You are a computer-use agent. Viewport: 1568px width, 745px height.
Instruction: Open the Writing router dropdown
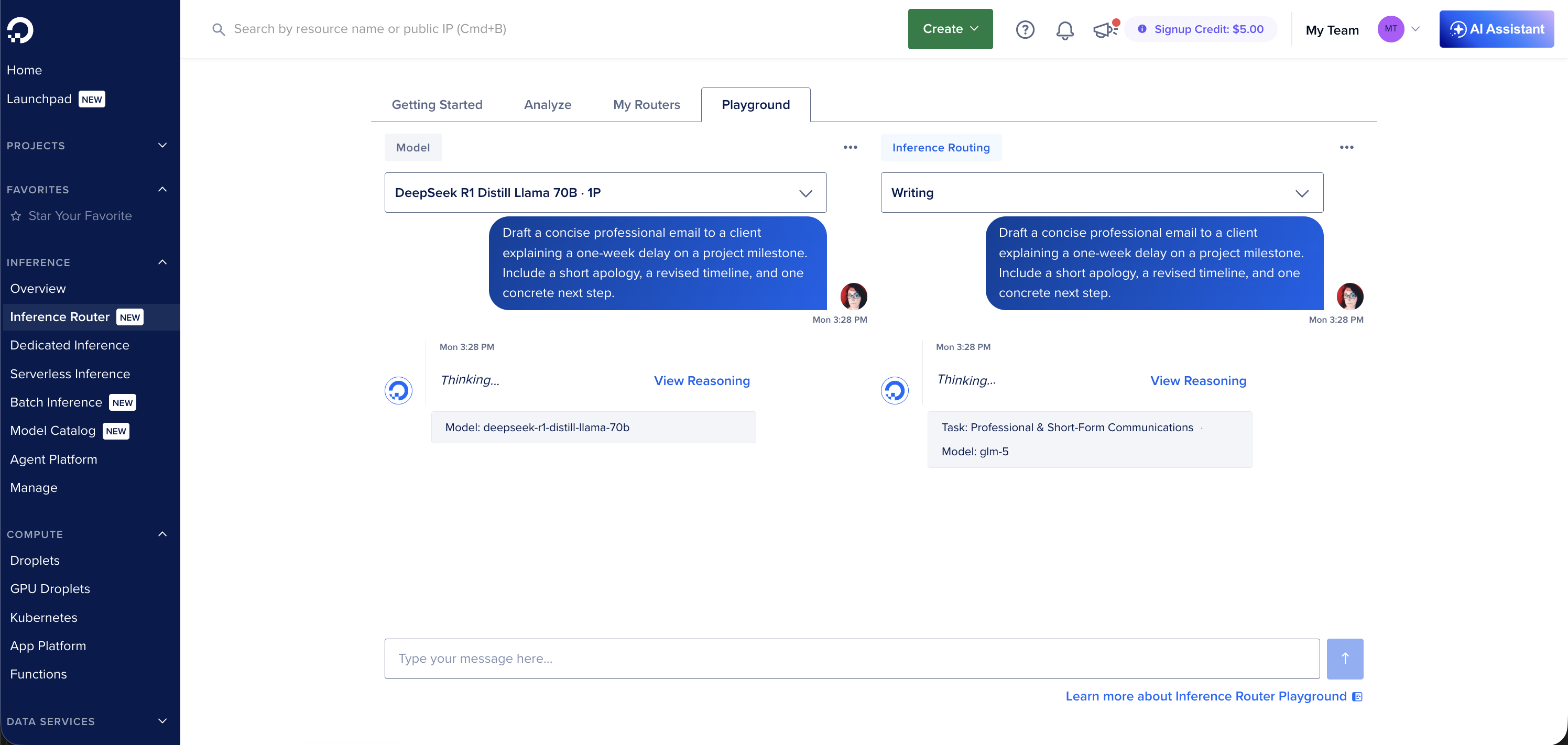(1102, 192)
